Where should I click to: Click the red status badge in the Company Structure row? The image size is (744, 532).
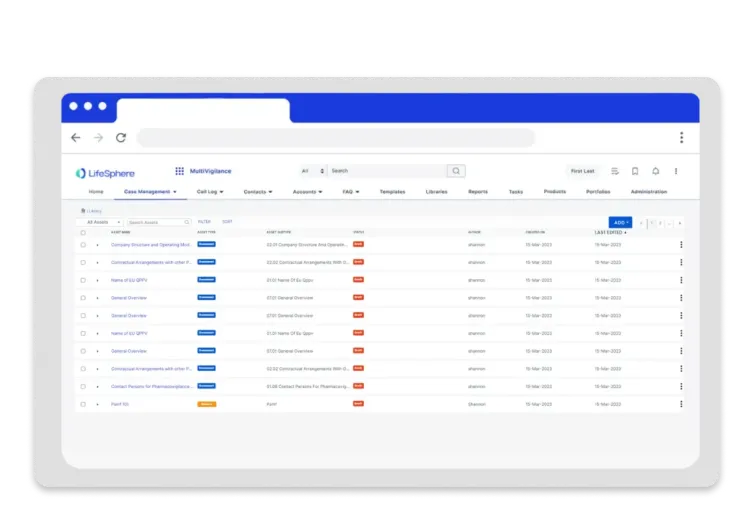point(358,244)
